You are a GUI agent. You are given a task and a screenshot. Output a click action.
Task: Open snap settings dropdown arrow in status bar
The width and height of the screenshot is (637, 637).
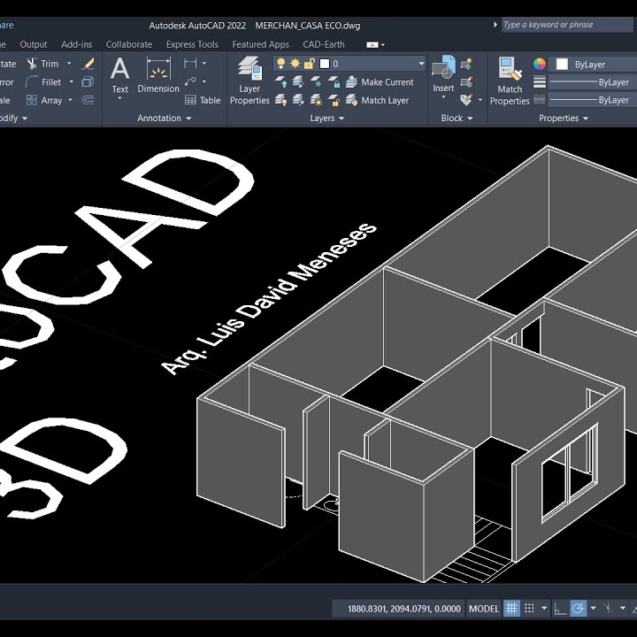[x=544, y=608]
